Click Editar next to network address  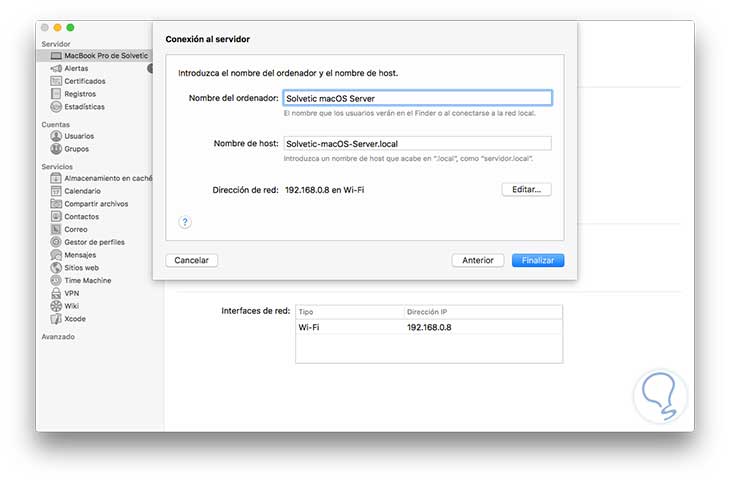526,189
